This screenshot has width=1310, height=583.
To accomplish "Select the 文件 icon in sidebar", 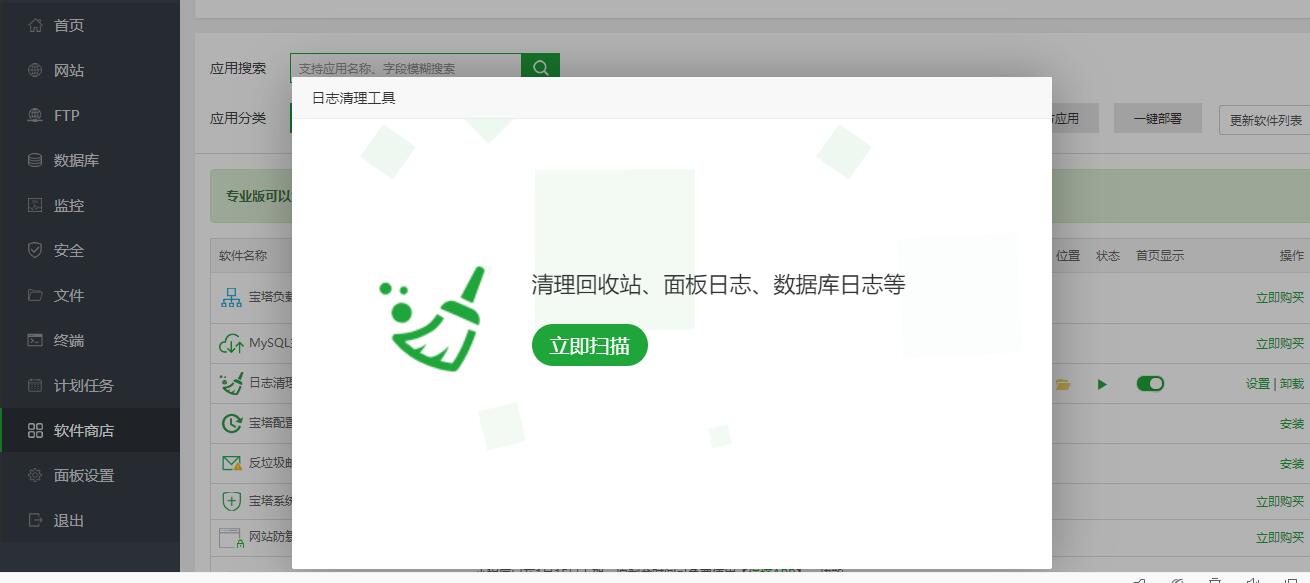I will [x=32, y=295].
